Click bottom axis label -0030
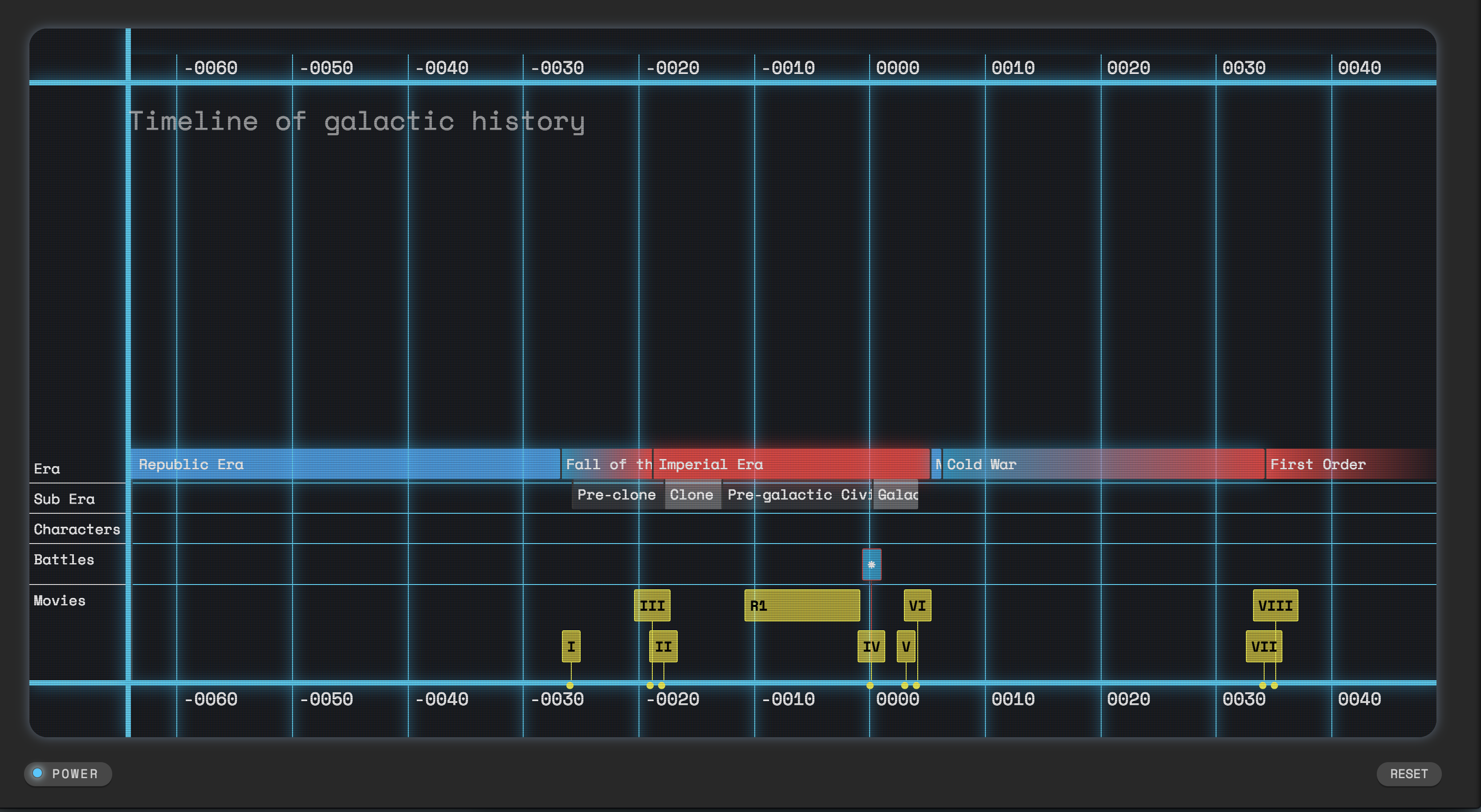The image size is (1481, 812). point(557,699)
